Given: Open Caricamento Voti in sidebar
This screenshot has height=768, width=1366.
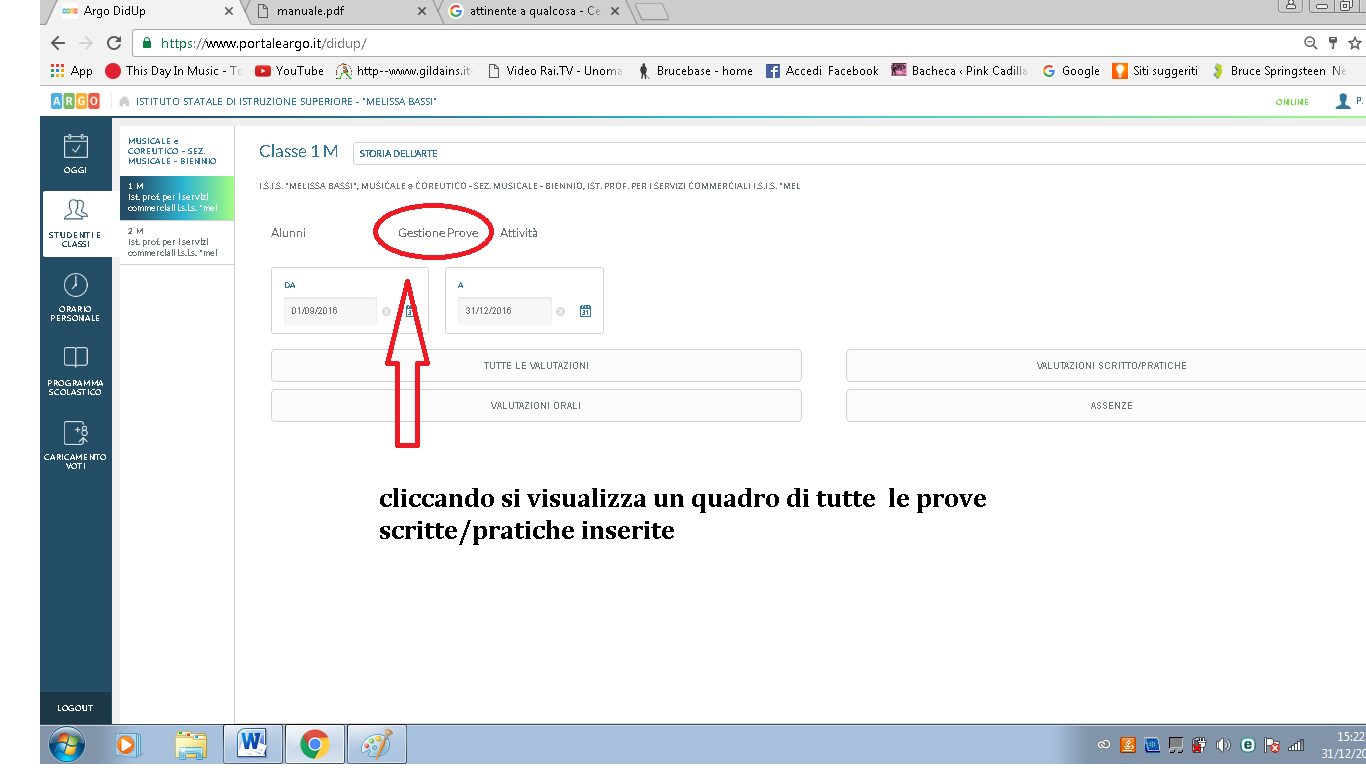Looking at the screenshot, I should [x=76, y=445].
